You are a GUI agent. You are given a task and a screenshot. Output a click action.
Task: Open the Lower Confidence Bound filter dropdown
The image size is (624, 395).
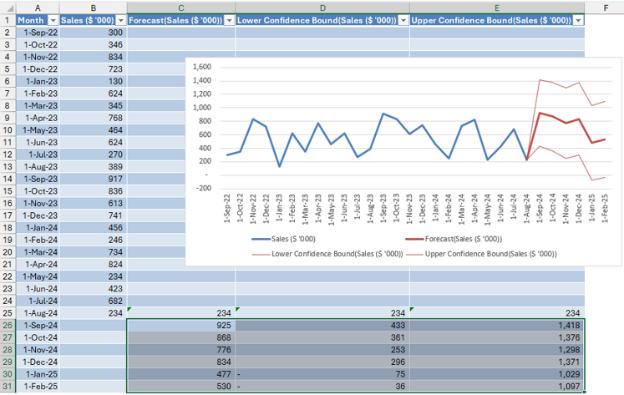404,20
